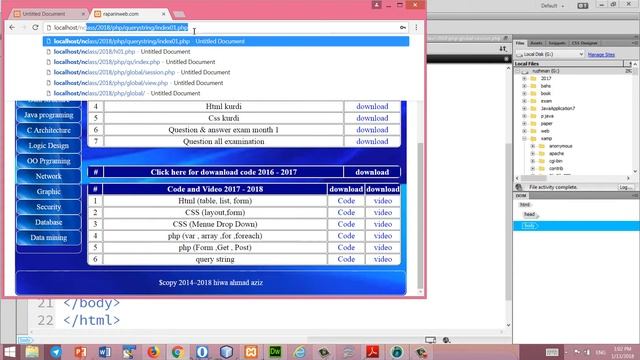Viewport: 640px width, 360px height.
Task: Click the browser page vertical scrollbar
Action: (x=420, y=216)
